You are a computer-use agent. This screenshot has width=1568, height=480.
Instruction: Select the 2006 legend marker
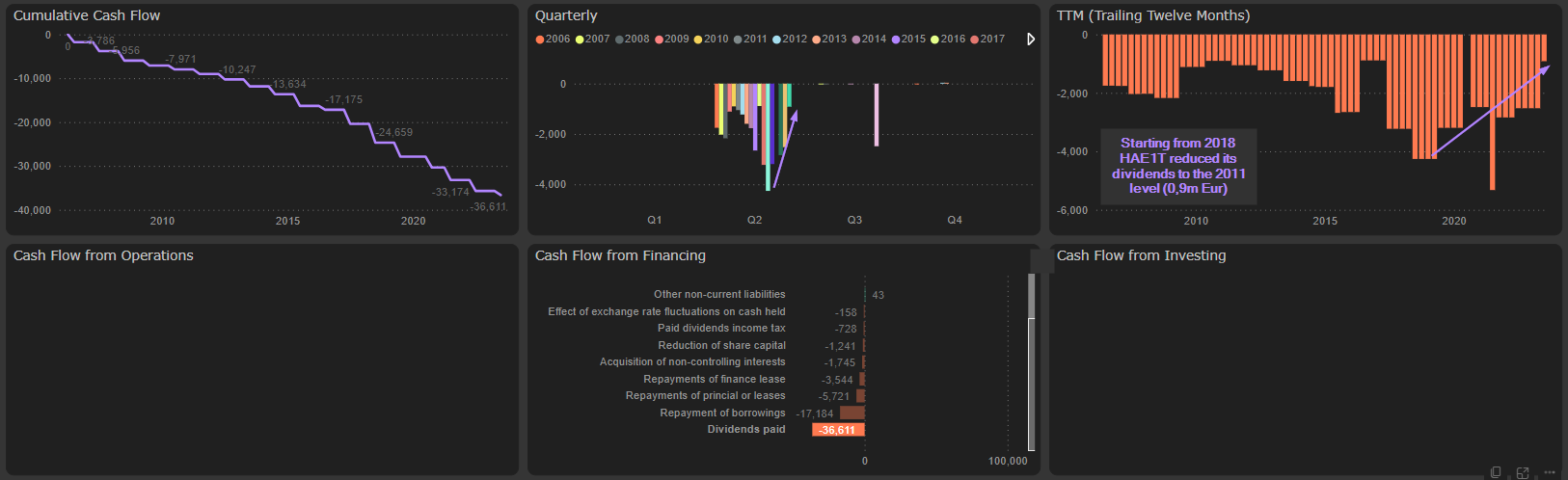click(540, 40)
